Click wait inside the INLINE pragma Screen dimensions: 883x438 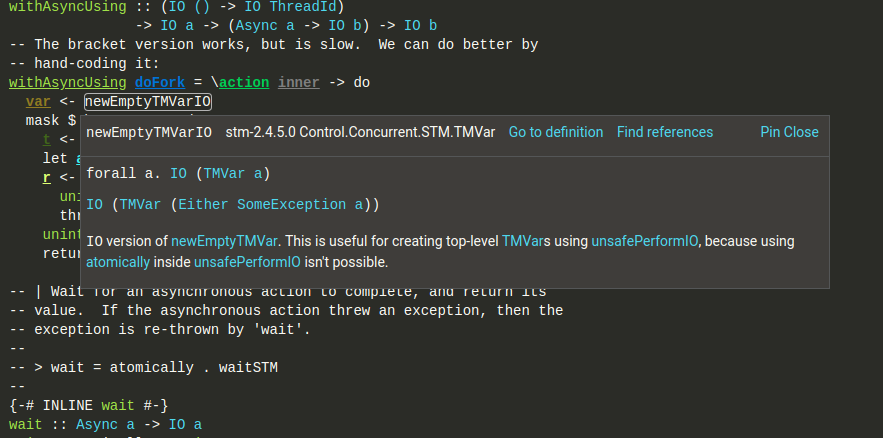118,405
